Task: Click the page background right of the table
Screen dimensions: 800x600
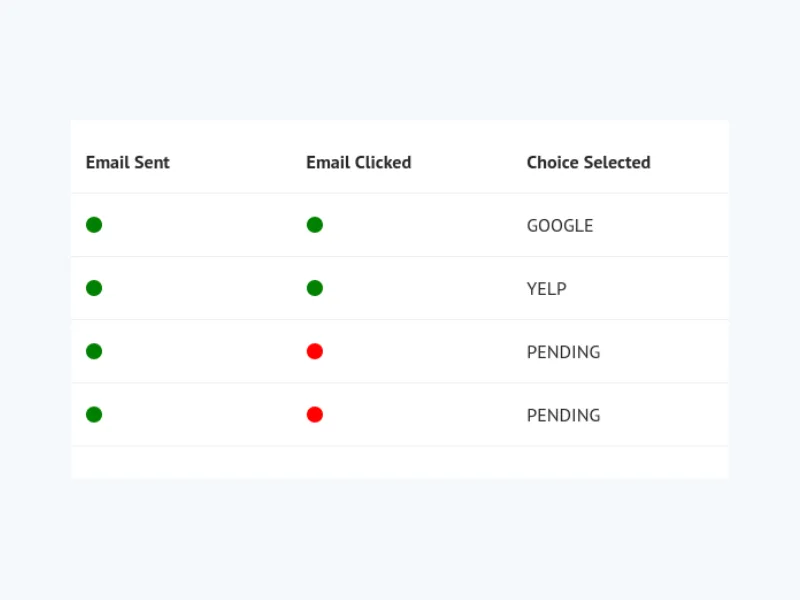Action: pos(765,300)
